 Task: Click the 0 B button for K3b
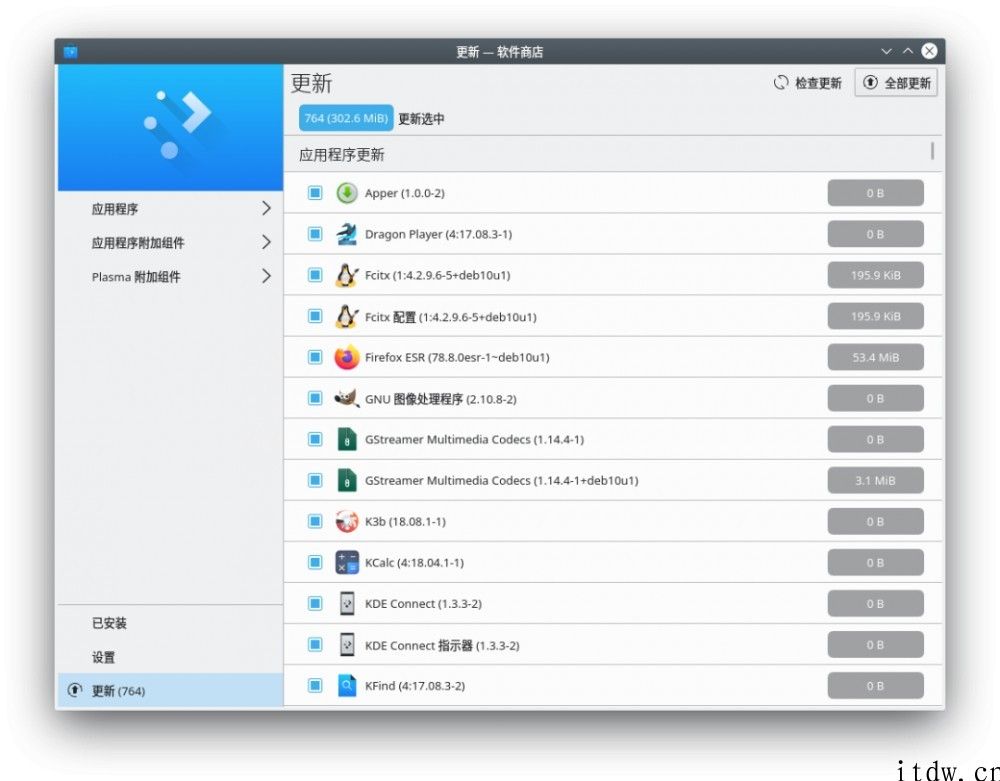(x=875, y=522)
